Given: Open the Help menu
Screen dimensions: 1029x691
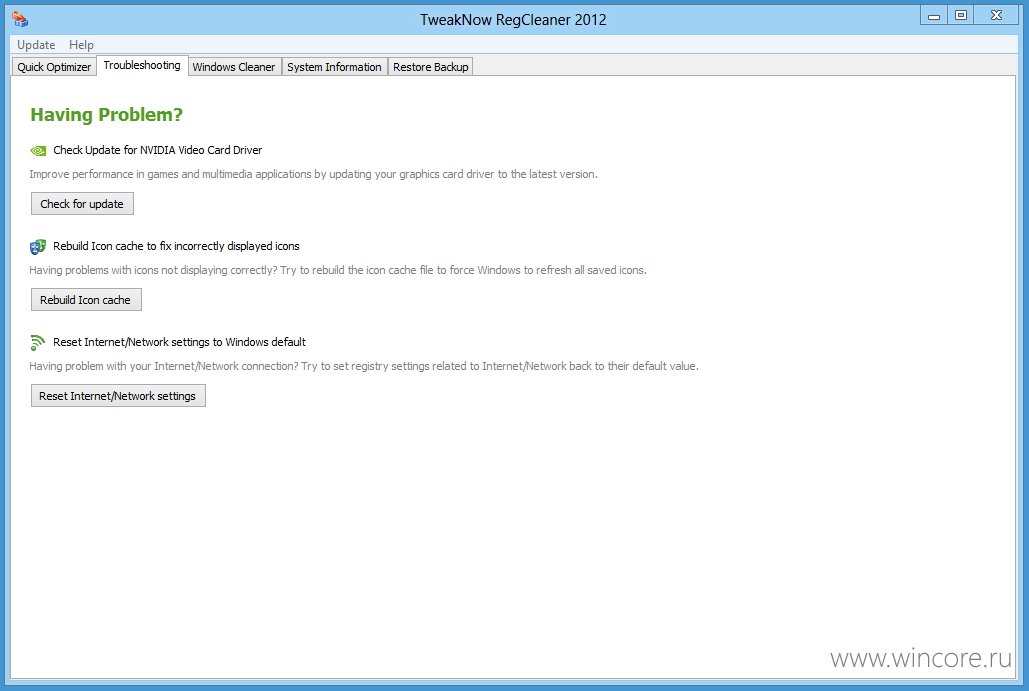Looking at the screenshot, I should pyautogui.click(x=81, y=45).
